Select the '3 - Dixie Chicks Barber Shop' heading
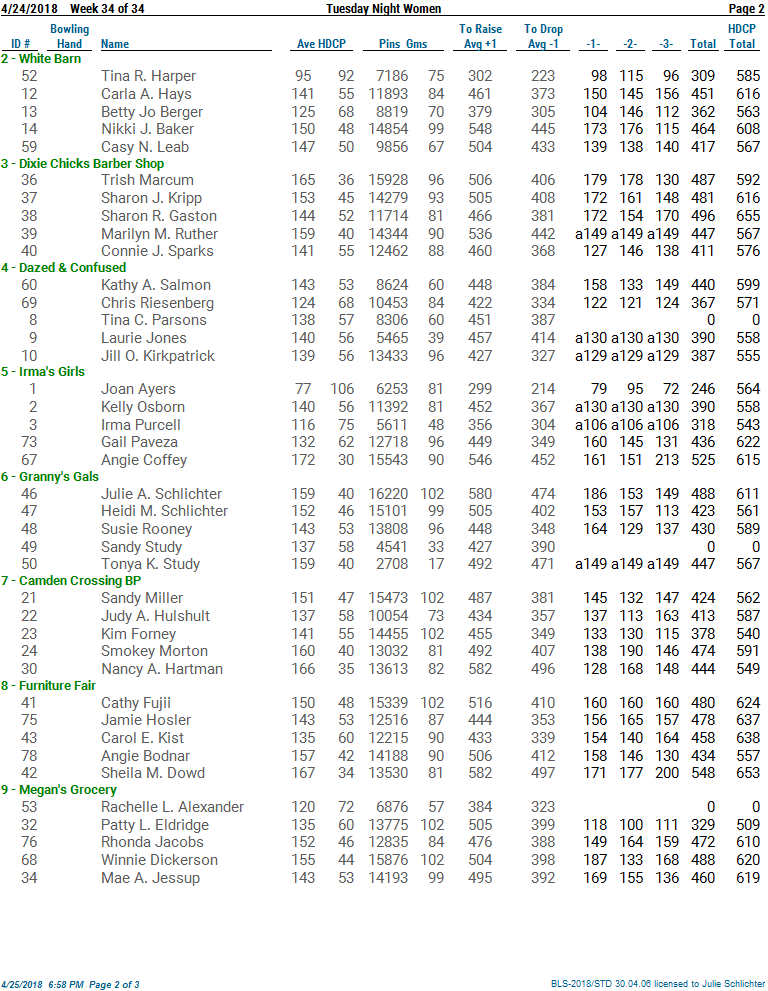This screenshot has width=768, height=991. (83, 164)
